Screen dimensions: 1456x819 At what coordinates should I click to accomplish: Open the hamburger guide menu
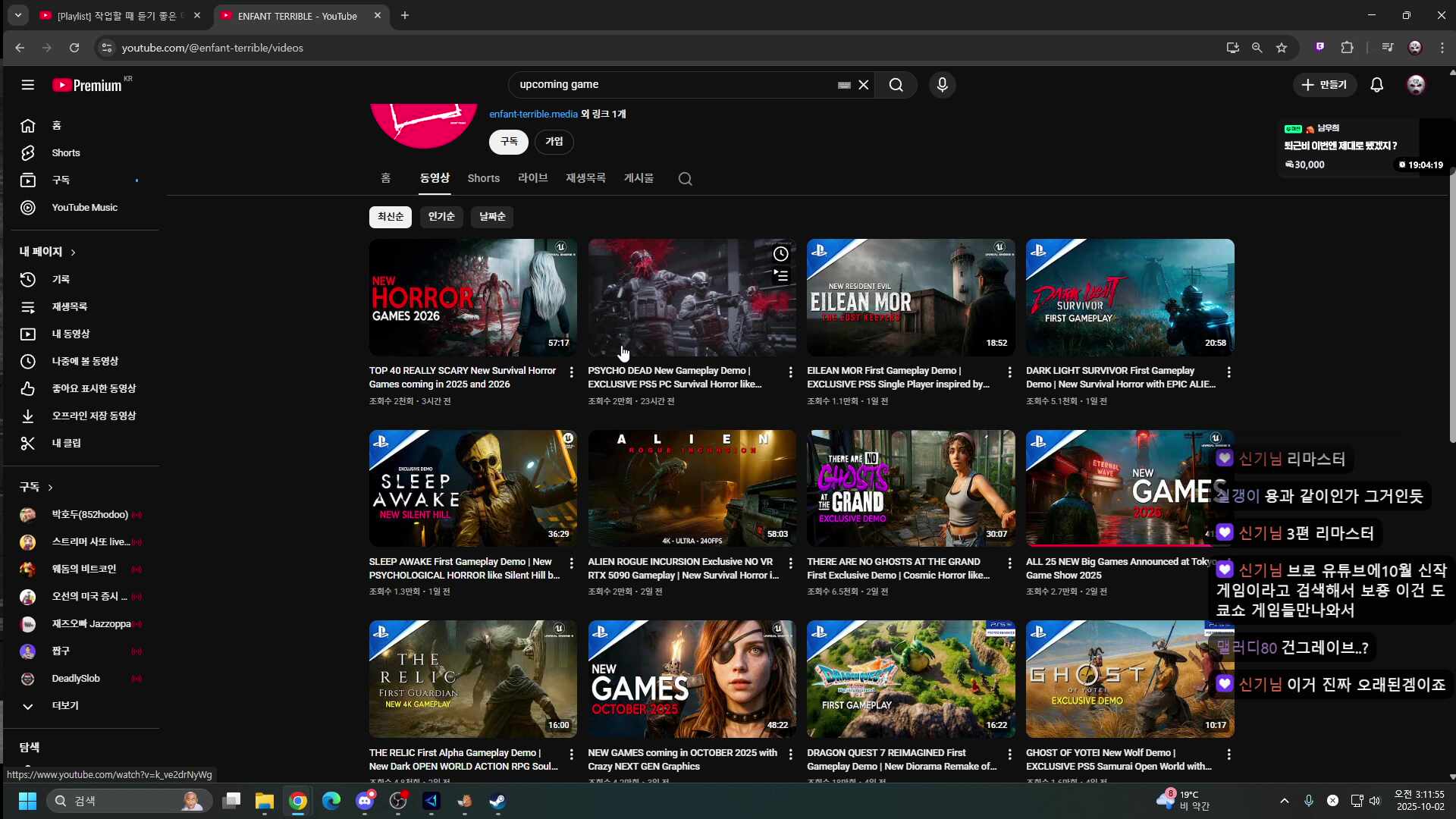[28, 85]
